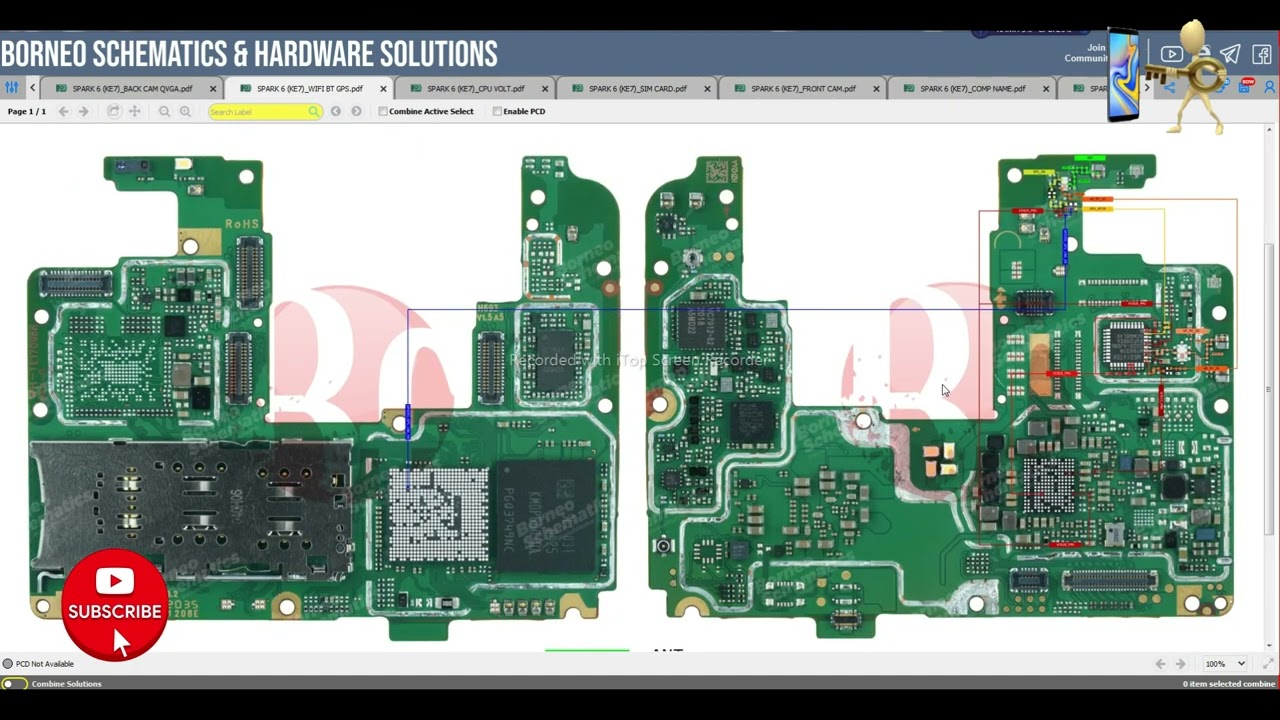
Task: Click the bottom-bar next arrow
Action: (x=1181, y=664)
